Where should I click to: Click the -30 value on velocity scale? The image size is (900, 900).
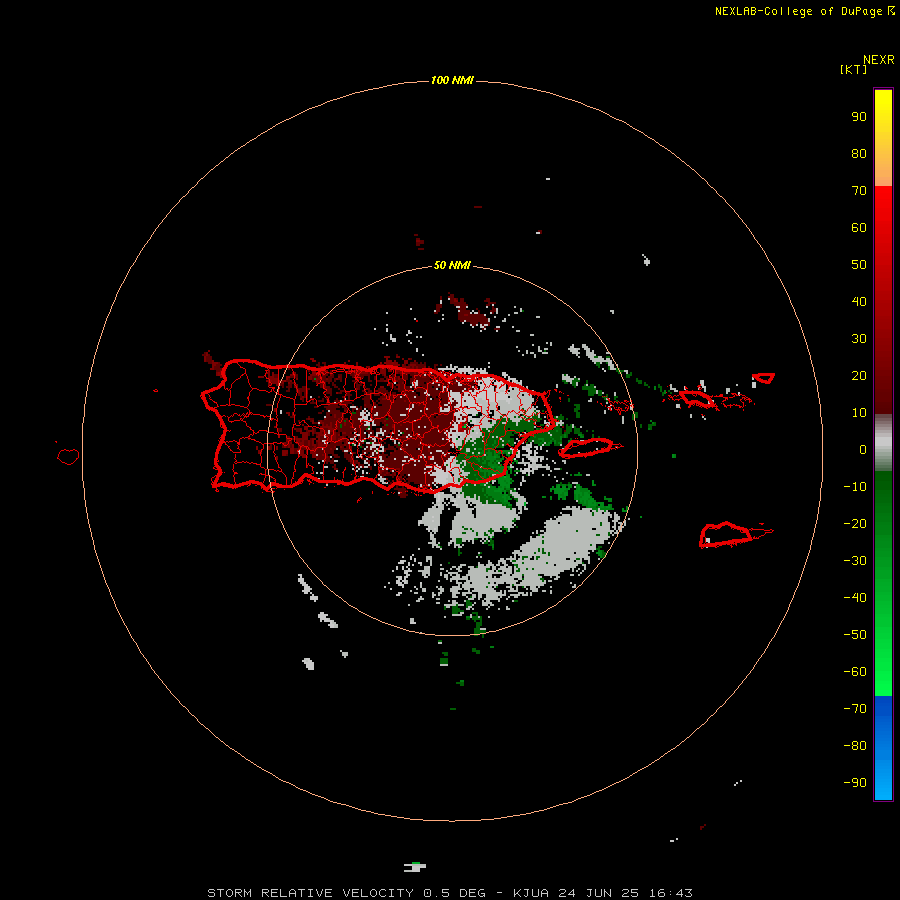pyautogui.click(x=855, y=561)
